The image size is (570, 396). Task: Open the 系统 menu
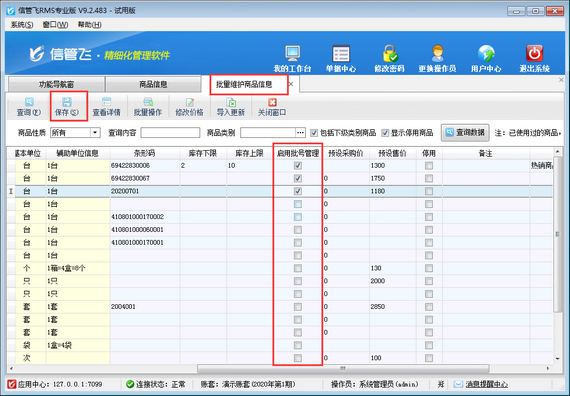[x=22, y=25]
